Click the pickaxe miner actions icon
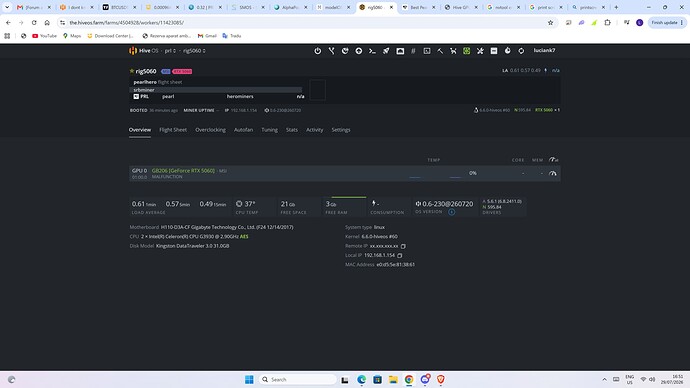Screen dimensions: 690x388 point(440,51)
